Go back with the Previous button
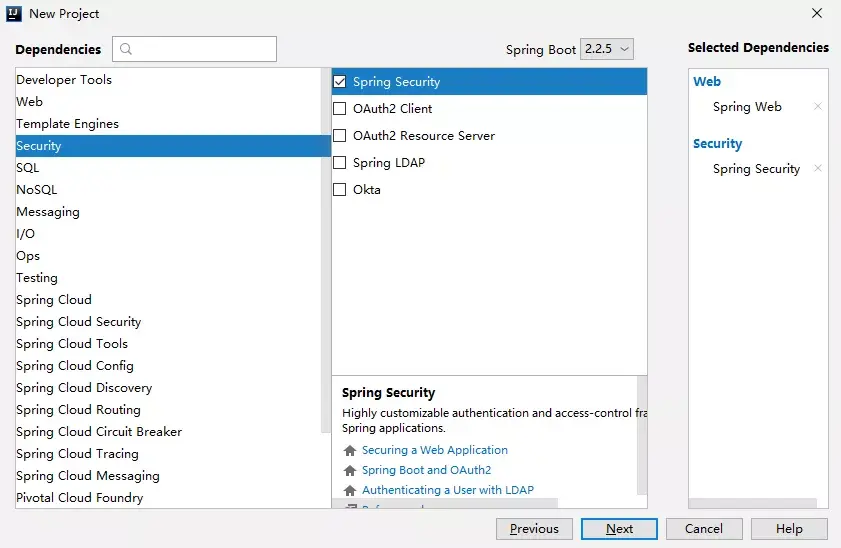This screenshot has width=841, height=548. click(534, 529)
